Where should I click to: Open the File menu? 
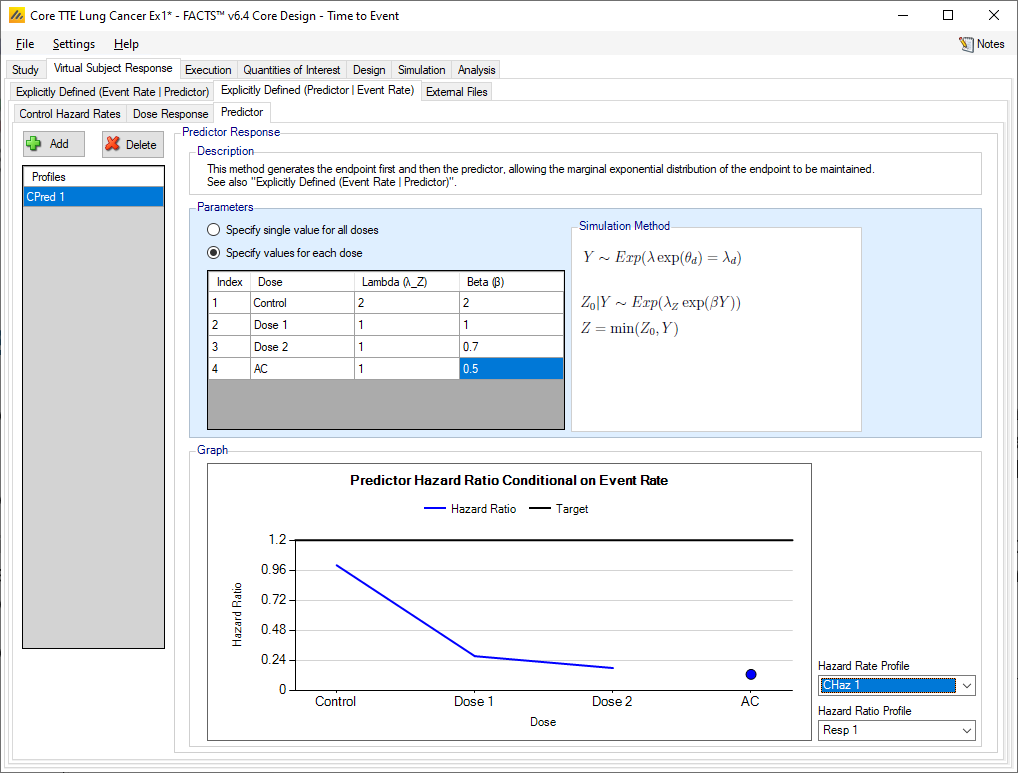(25, 44)
